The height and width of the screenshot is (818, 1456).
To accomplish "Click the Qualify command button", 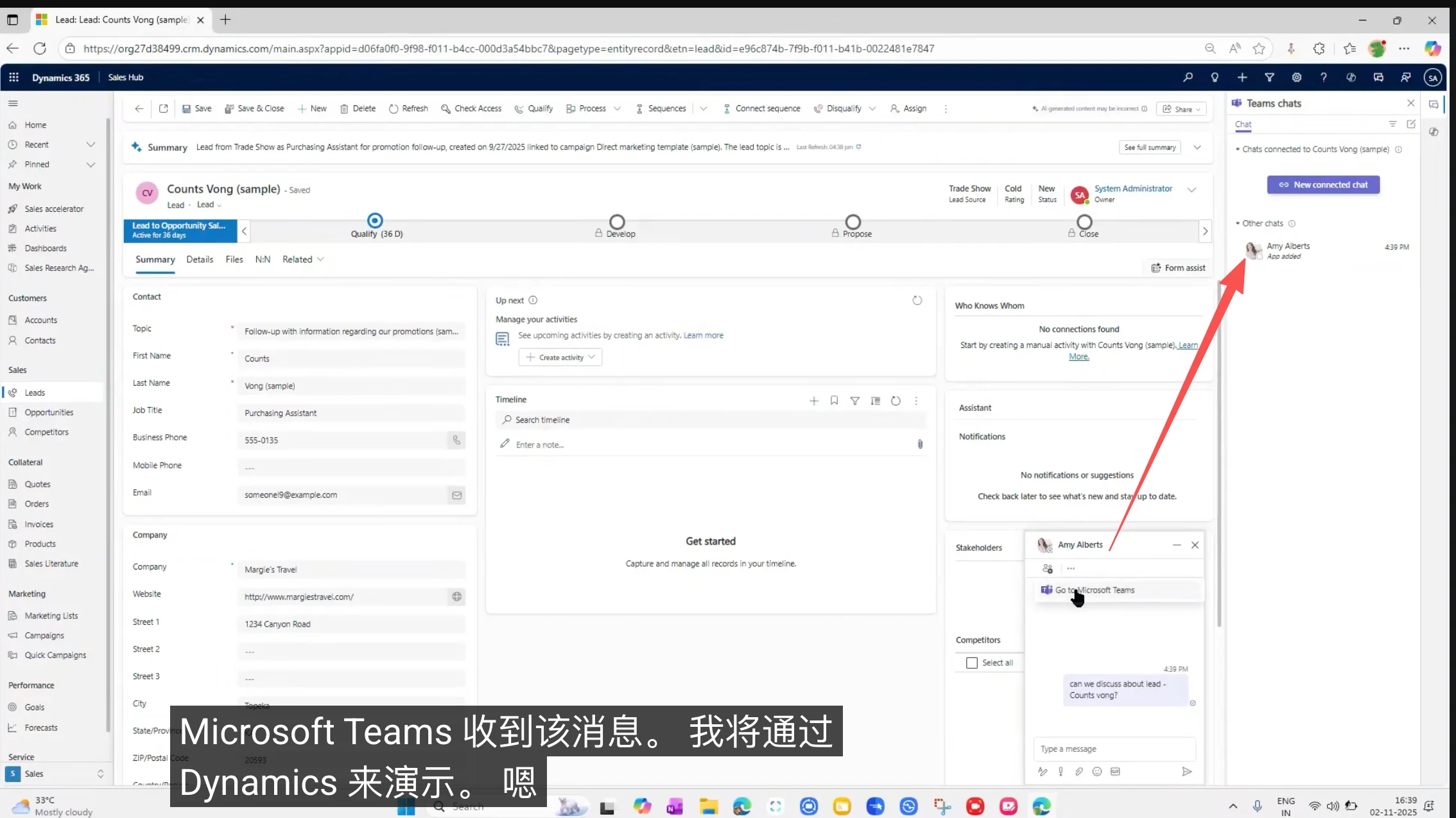I will 533,109.
